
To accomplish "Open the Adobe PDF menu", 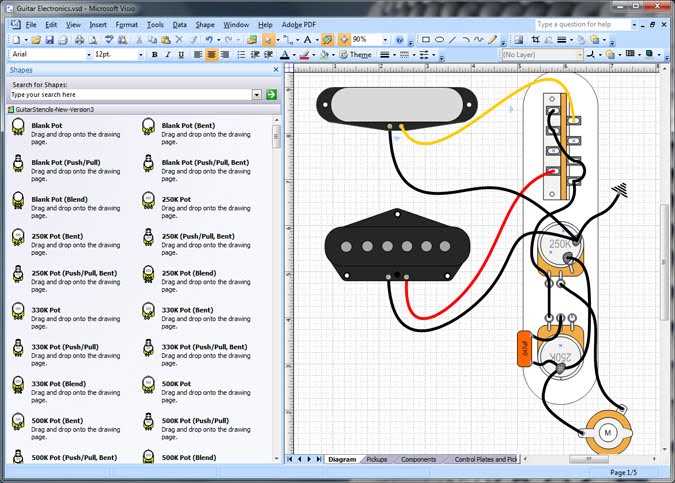I will tap(299, 25).
